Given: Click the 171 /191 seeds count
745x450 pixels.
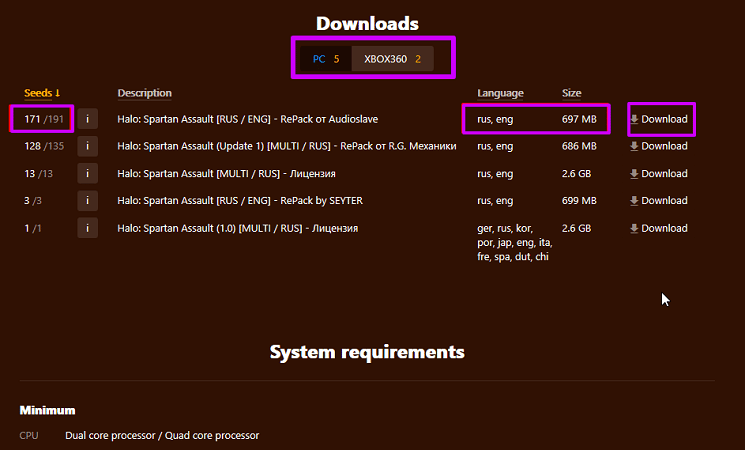Looking at the screenshot, I should pyautogui.click(x=44, y=119).
